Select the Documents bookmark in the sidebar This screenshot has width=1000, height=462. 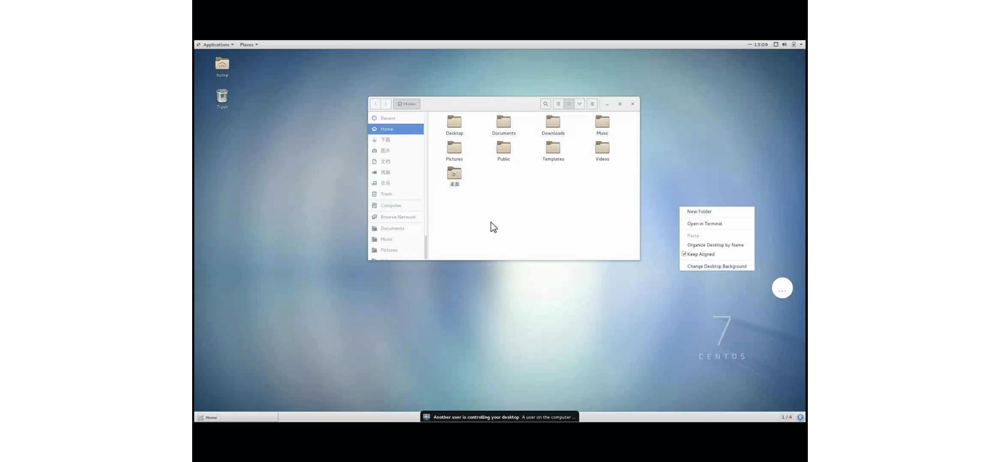tap(396, 228)
